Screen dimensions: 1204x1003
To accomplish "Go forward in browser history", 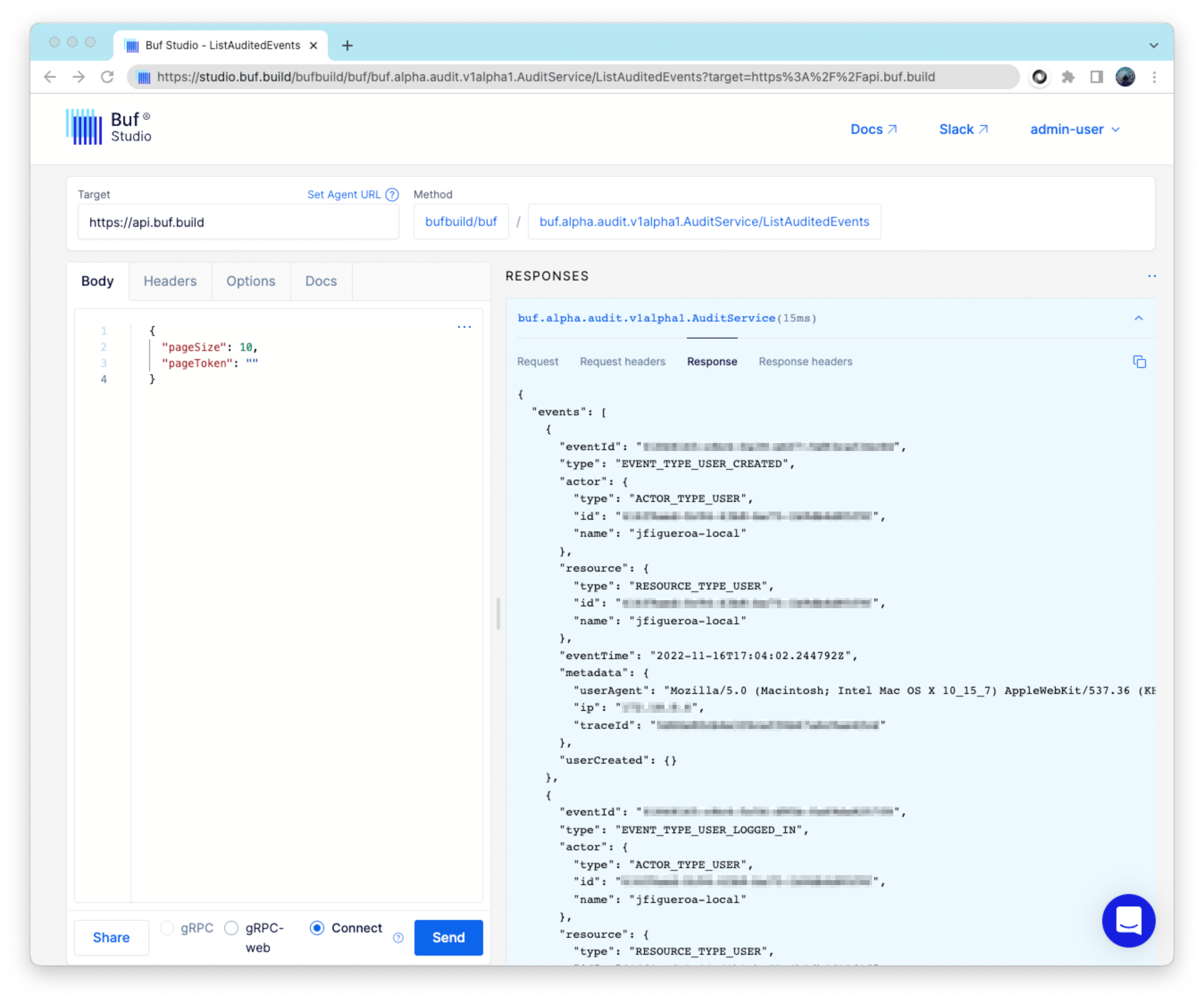I will click(79, 77).
